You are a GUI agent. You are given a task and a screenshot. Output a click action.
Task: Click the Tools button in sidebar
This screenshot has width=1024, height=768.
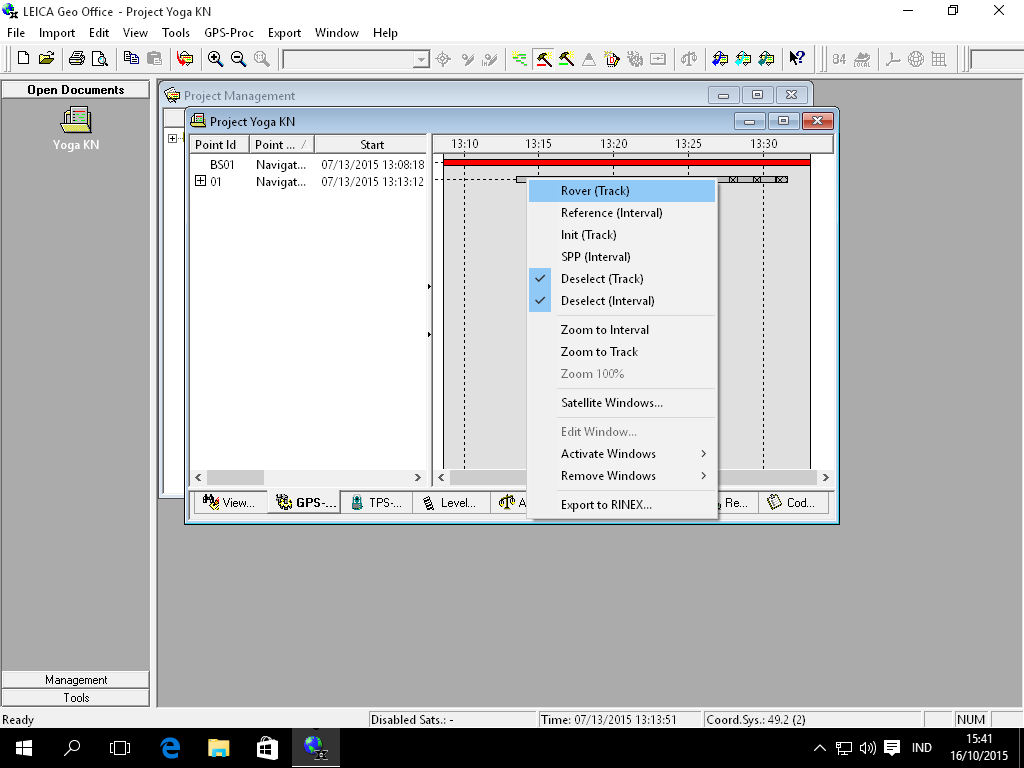[x=76, y=697]
